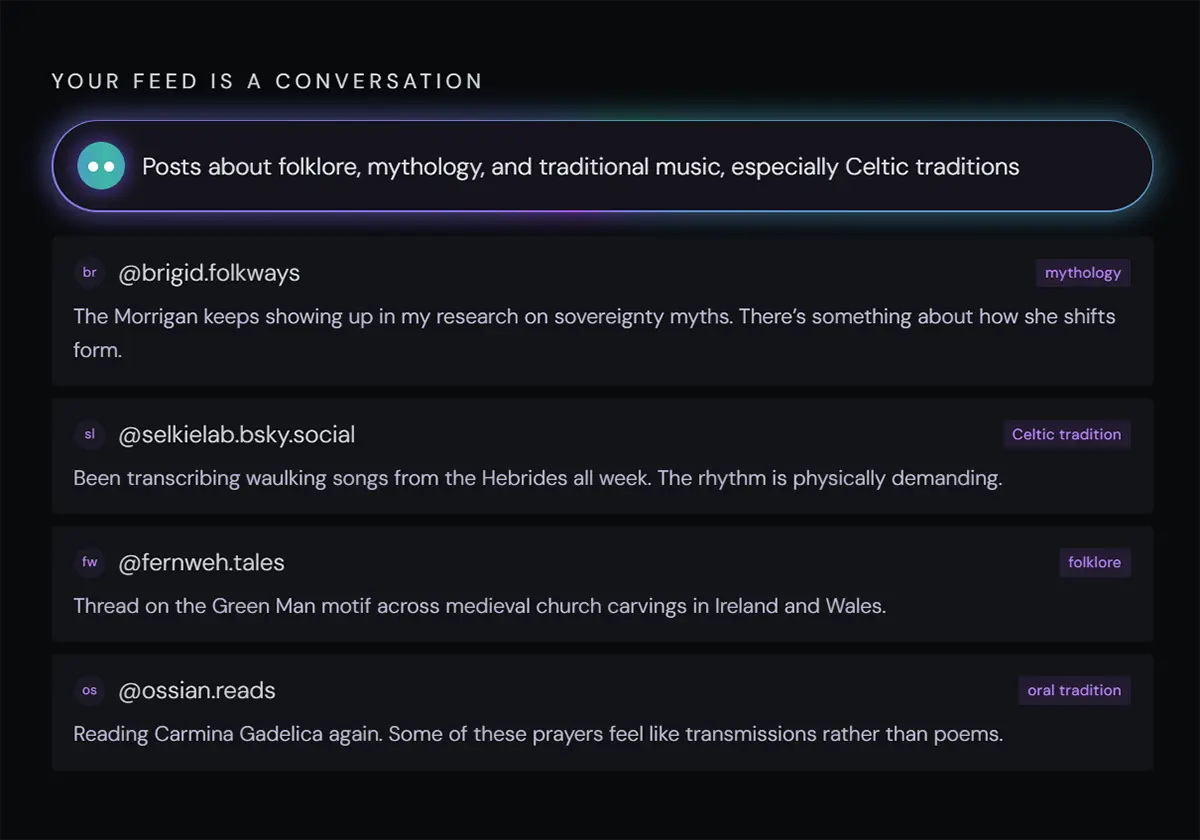Go to the @ossian.reads profile
The image size is (1200, 840).
click(197, 691)
